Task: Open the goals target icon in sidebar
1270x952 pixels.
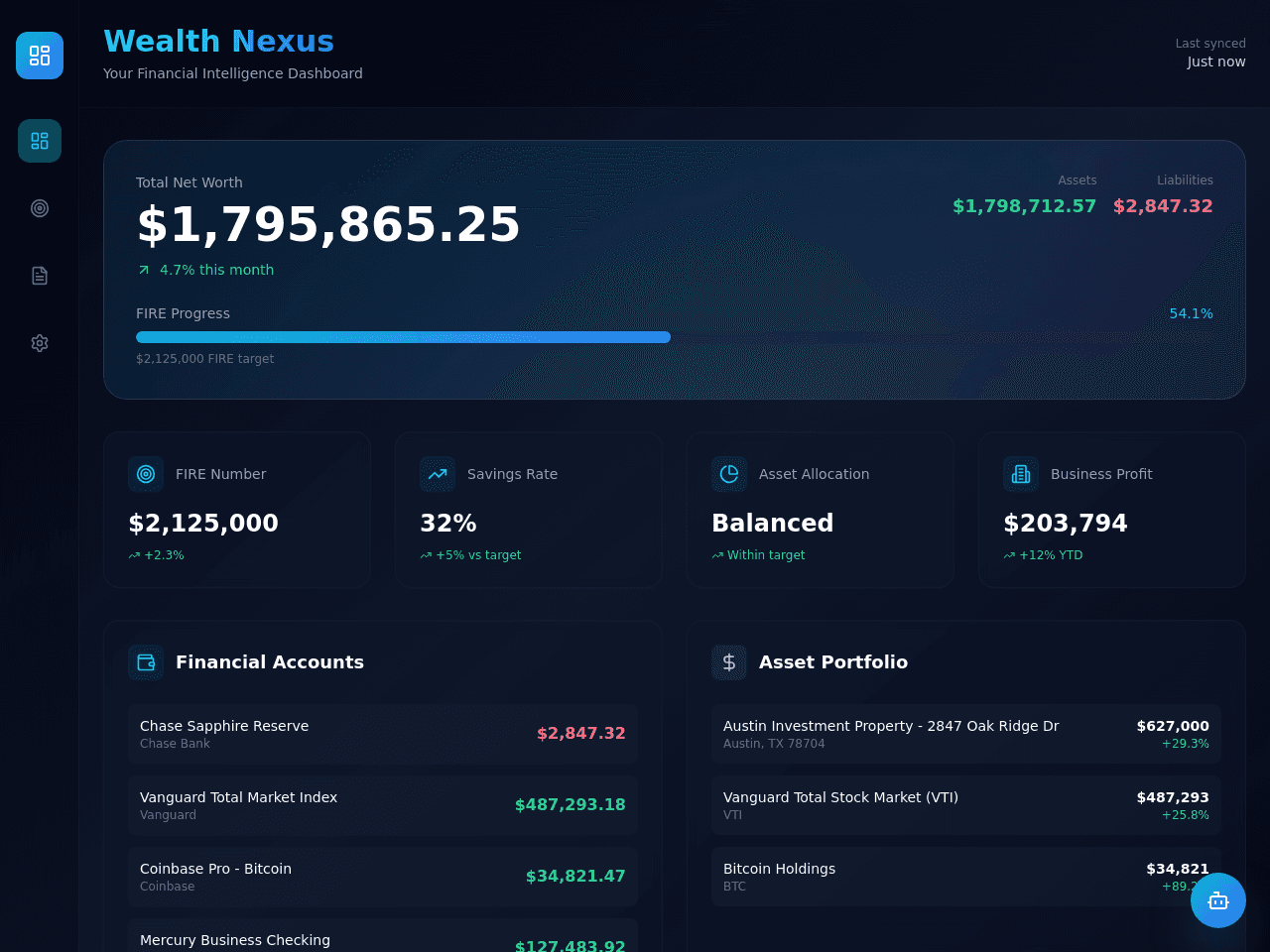Action: [x=40, y=208]
